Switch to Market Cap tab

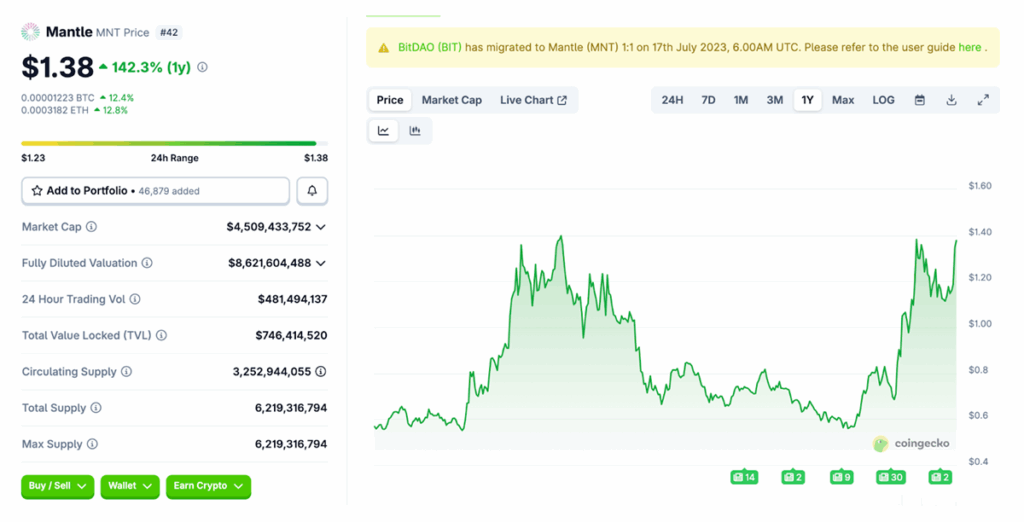[x=451, y=100]
